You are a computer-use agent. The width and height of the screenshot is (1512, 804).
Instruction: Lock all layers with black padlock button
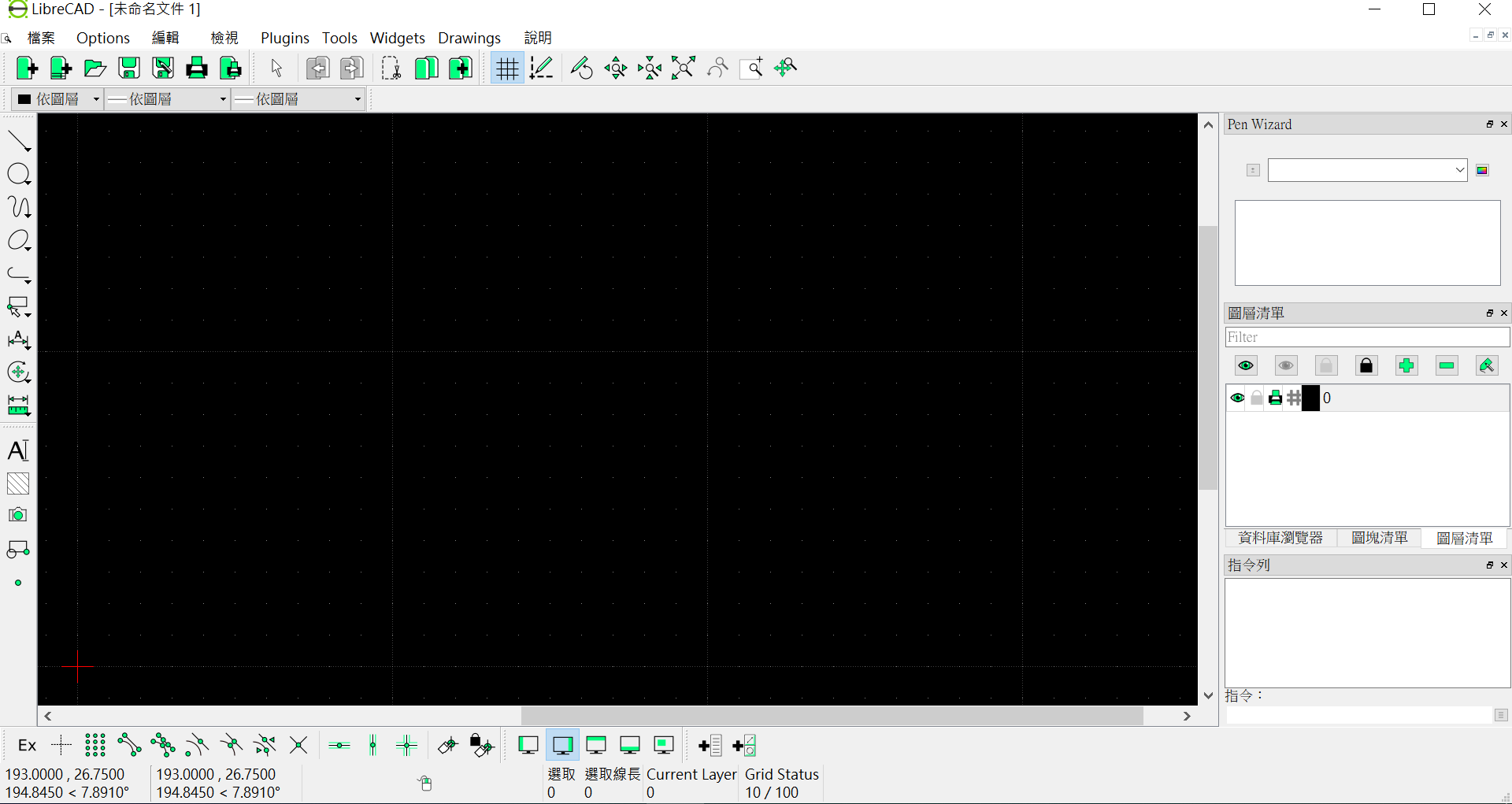coord(1366,365)
